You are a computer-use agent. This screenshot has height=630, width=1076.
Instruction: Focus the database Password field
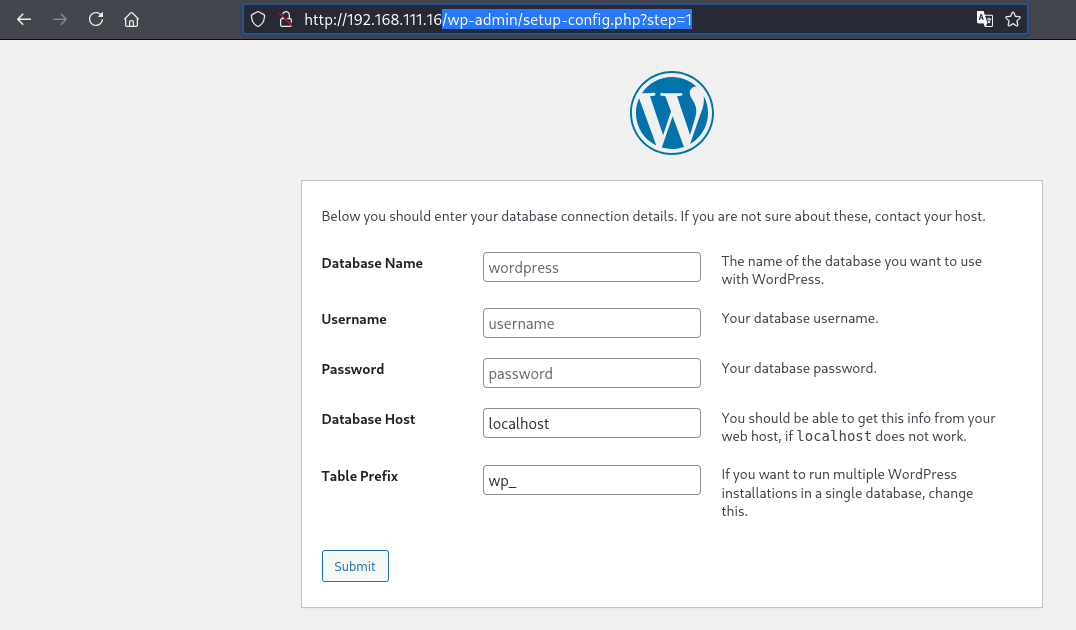point(592,373)
